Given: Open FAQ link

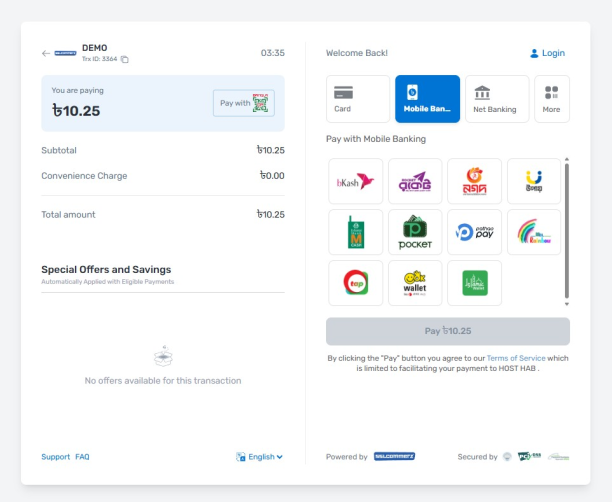Looking at the screenshot, I should pyautogui.click(x=82, y=457).
